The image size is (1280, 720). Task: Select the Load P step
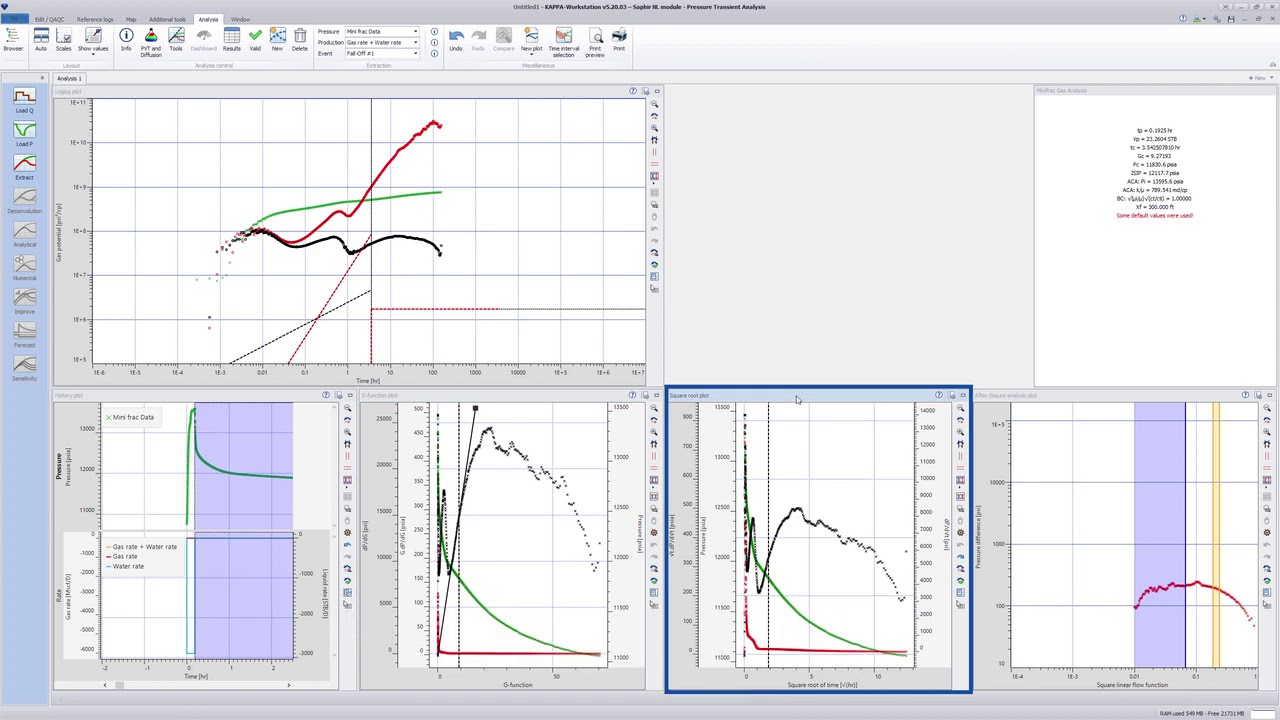pyautogui.click(x=24, y=133)
